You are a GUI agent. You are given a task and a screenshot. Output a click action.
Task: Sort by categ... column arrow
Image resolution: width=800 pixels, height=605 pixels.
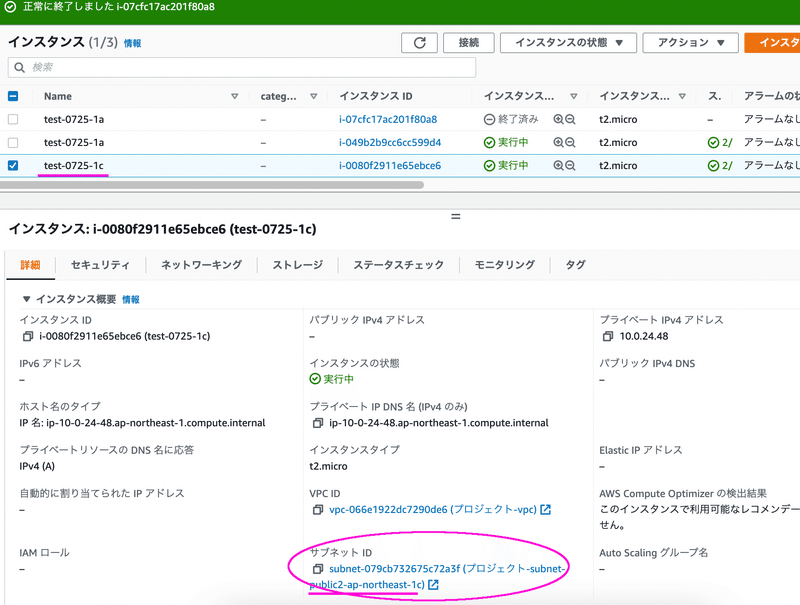(314, 96)
